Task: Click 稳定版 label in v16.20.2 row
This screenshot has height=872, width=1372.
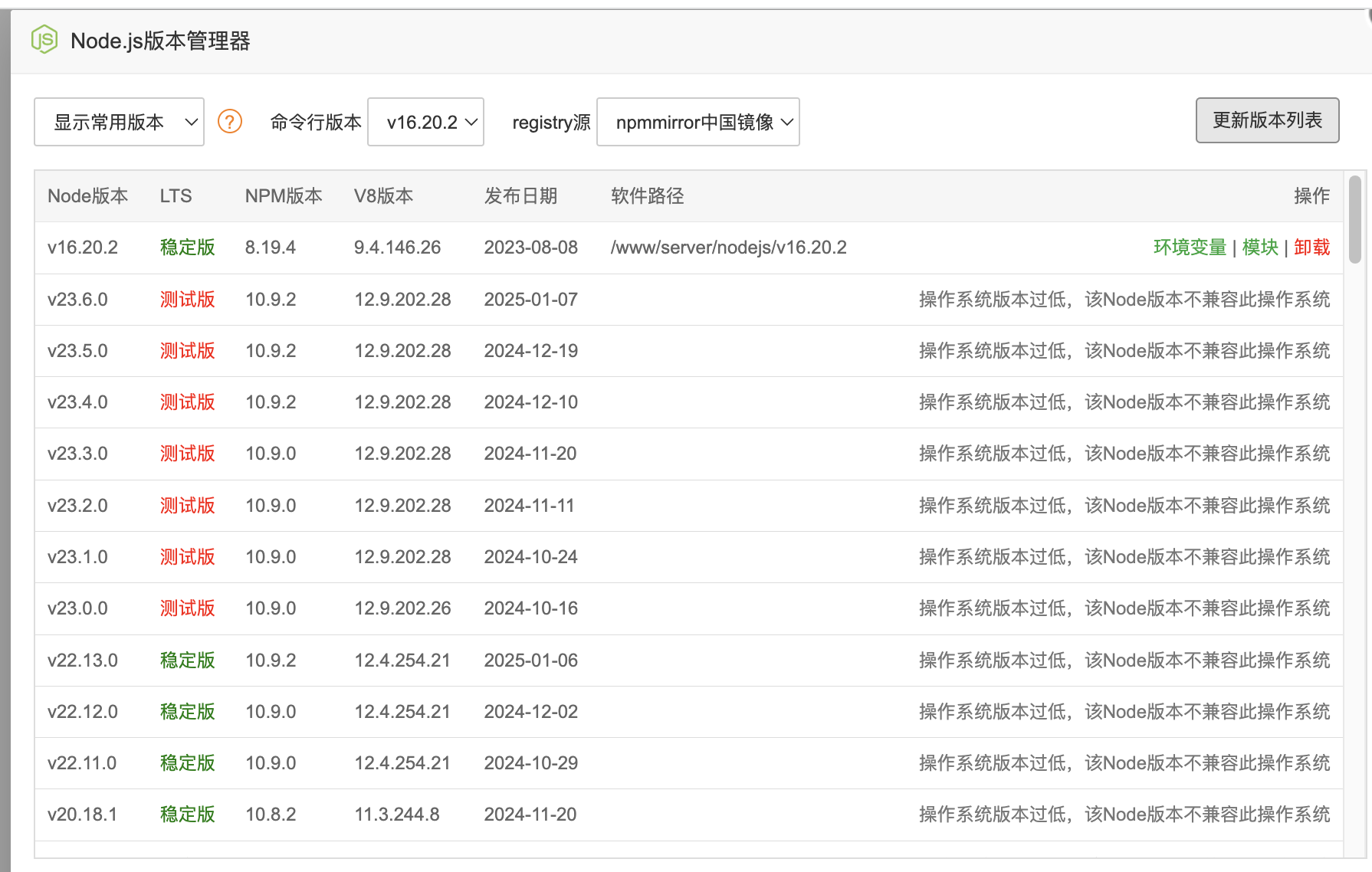Action: (x=187, y=248)
